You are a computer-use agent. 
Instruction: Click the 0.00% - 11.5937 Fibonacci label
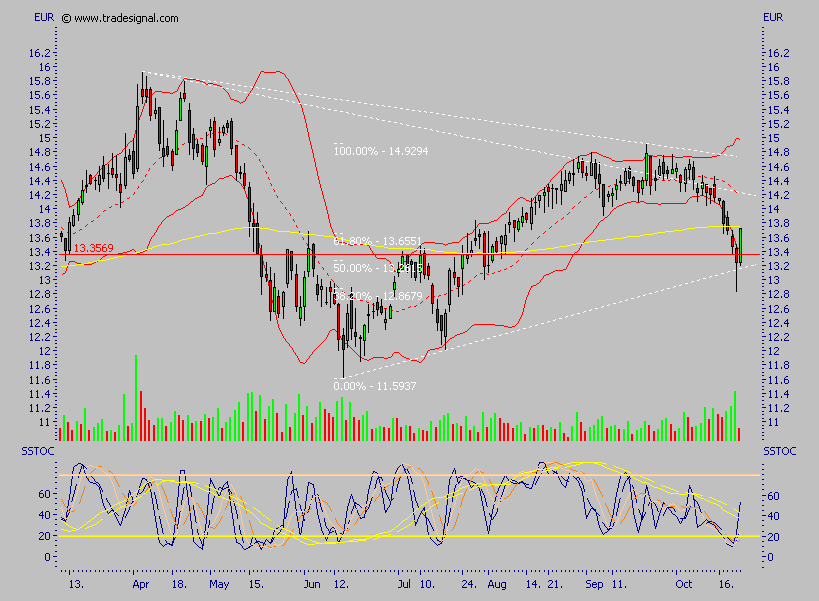coord(375,386)
